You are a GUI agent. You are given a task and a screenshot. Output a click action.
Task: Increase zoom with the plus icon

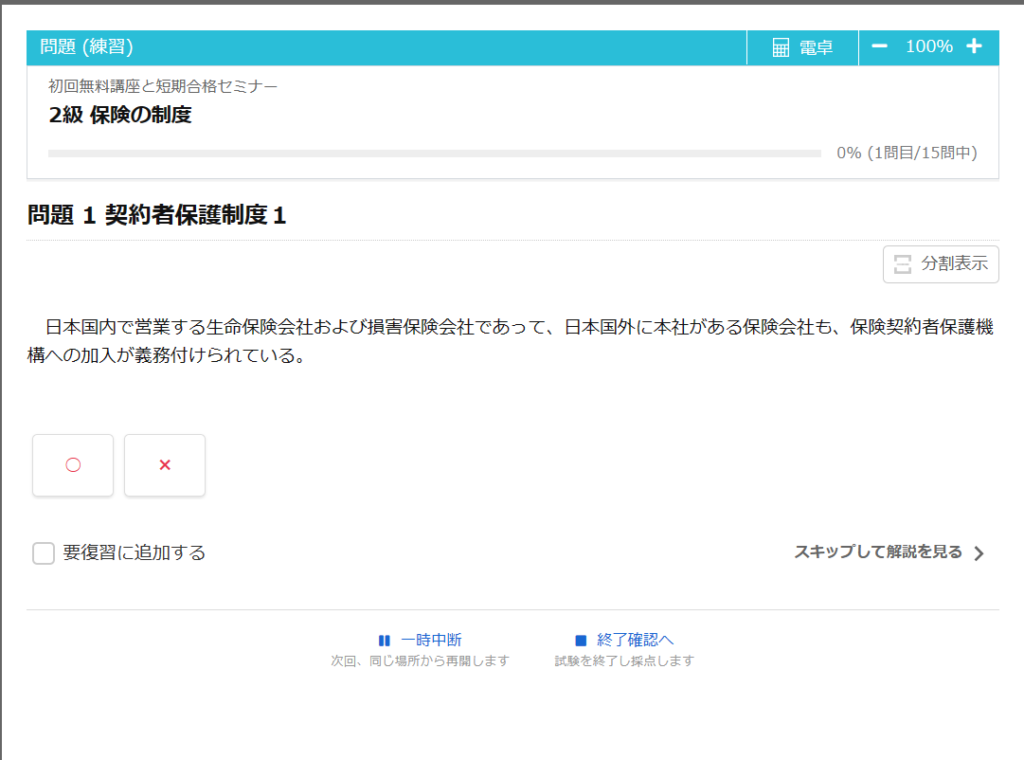click(x=974, y=47)
